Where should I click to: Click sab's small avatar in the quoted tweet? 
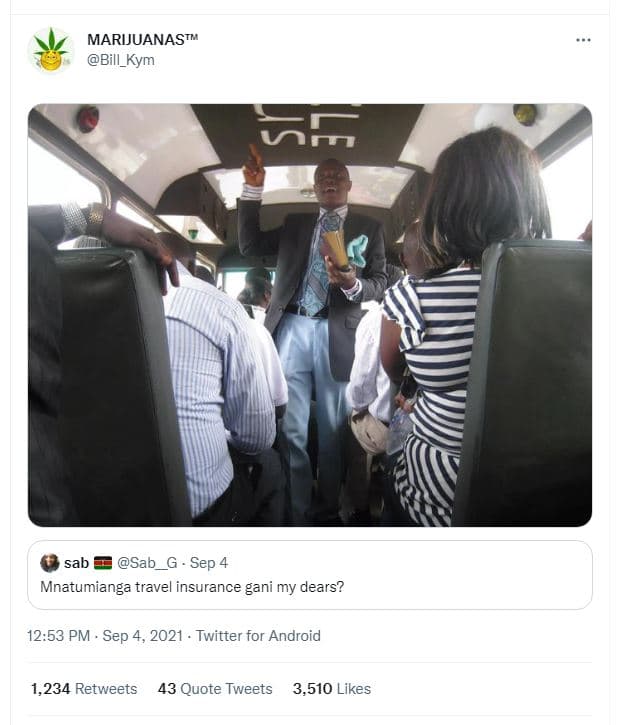pos(49,563)
